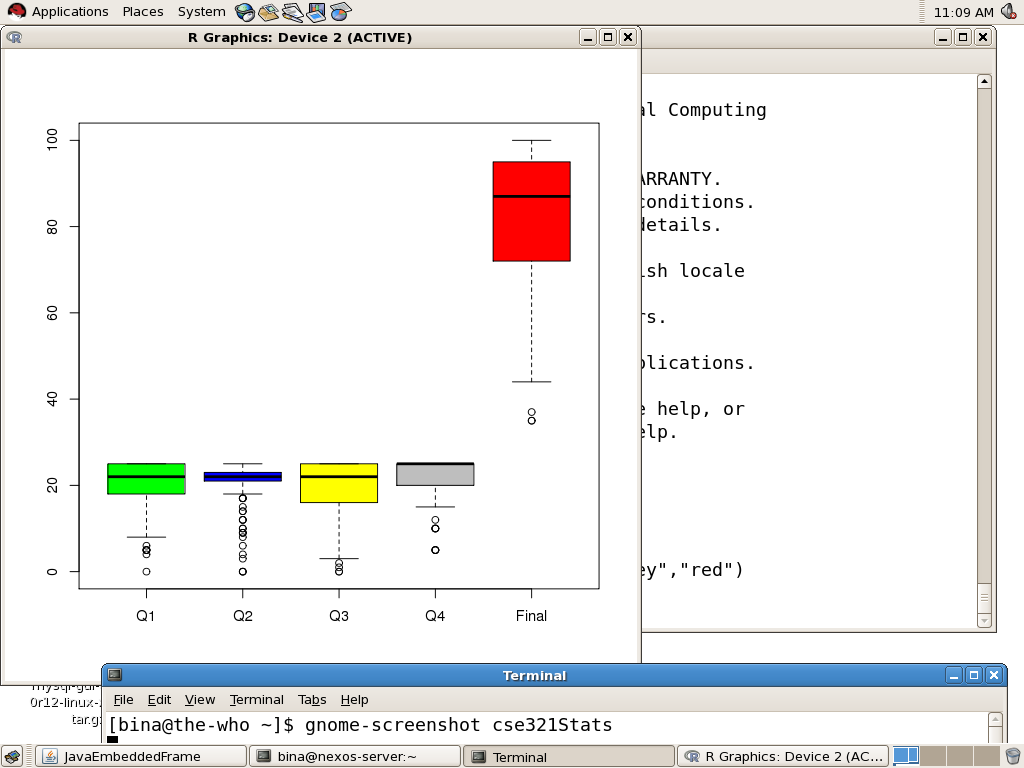Image resolution: width=1024 pixels, height=768 pixels.
Task: Open the Terminal window's File menu
Action: [123, 699]
